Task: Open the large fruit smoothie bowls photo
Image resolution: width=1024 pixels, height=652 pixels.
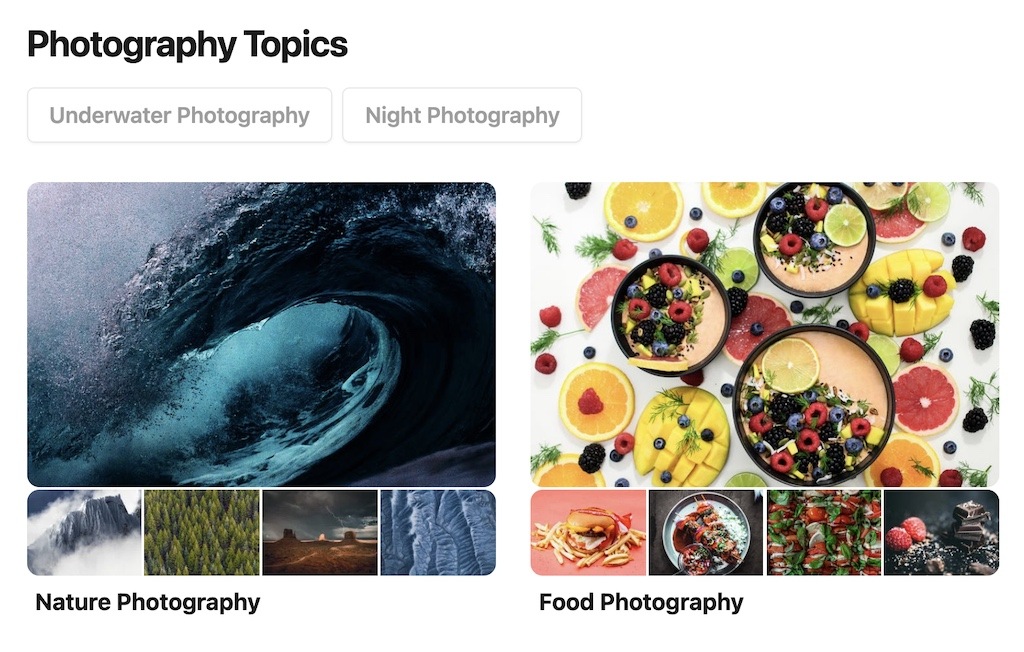Action: click(x=765, y=334)
